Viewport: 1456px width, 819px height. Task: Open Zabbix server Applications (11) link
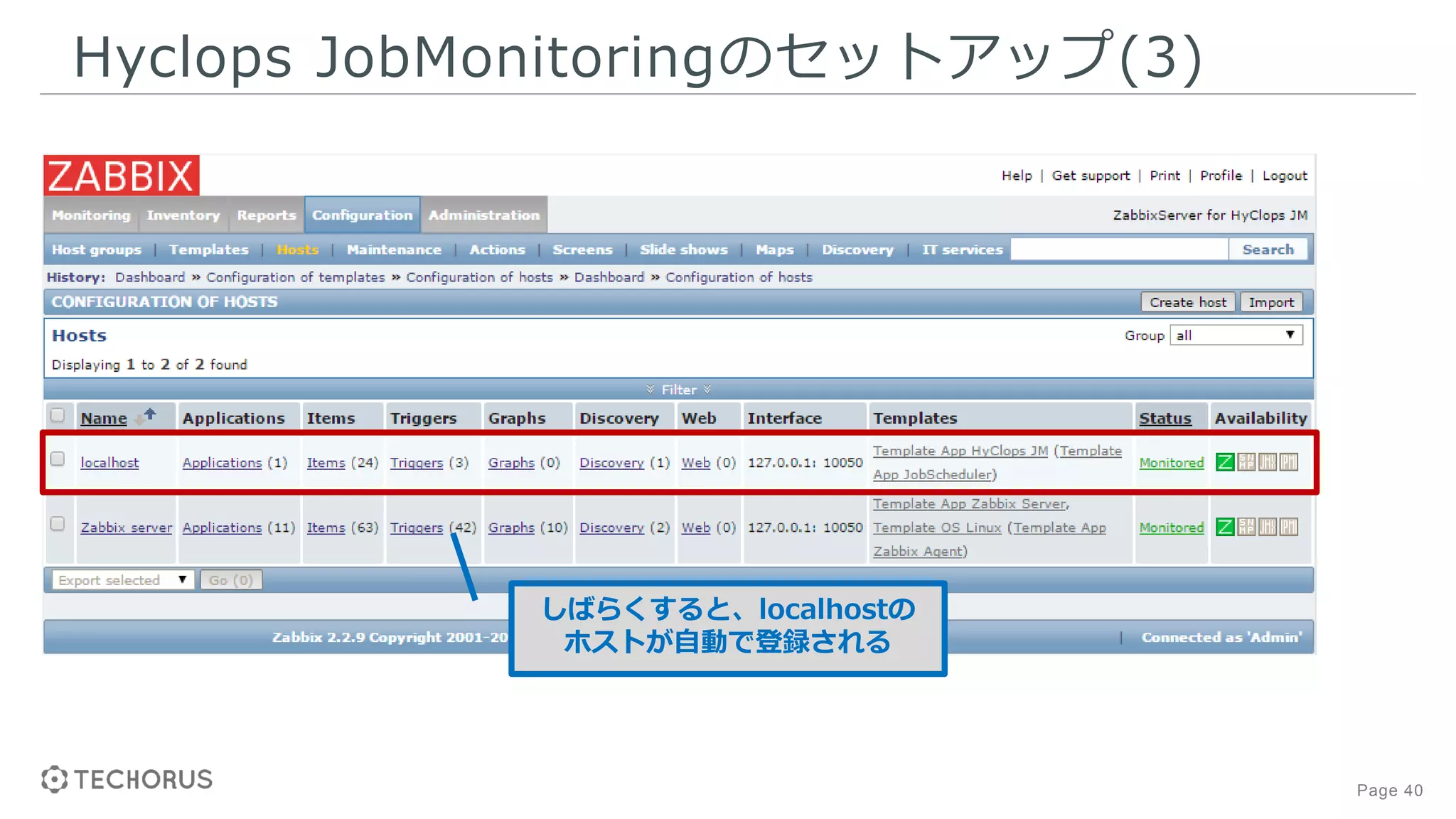pyautogui.click(x=222, y=528)
